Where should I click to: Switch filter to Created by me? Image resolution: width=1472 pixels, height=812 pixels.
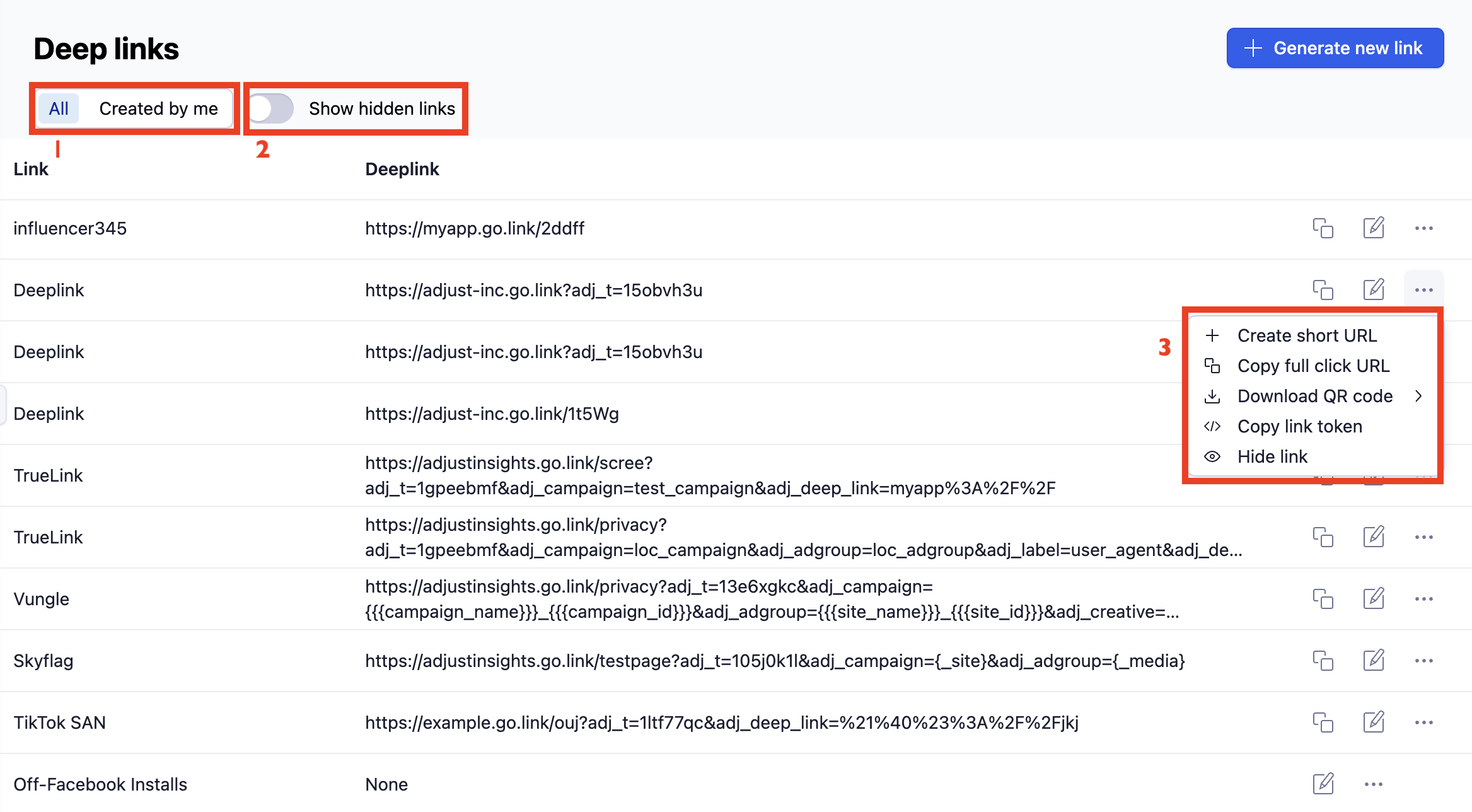tap(158, 108)
